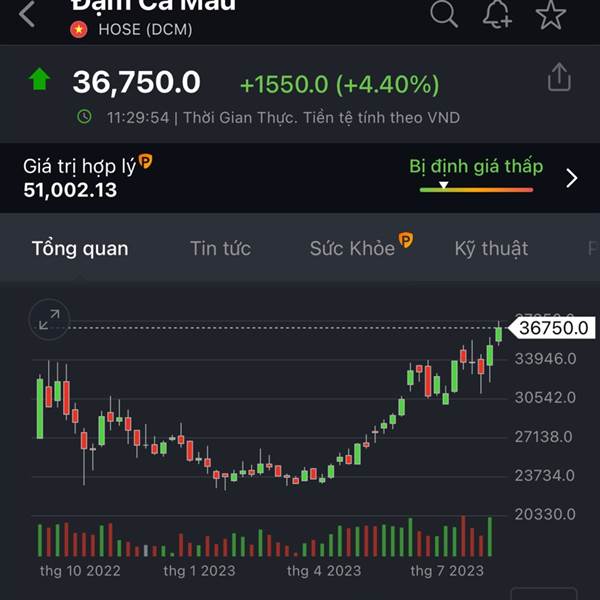Tap the back arrow icon
This screenshot has width=600, height=600.
click(27, 14)
